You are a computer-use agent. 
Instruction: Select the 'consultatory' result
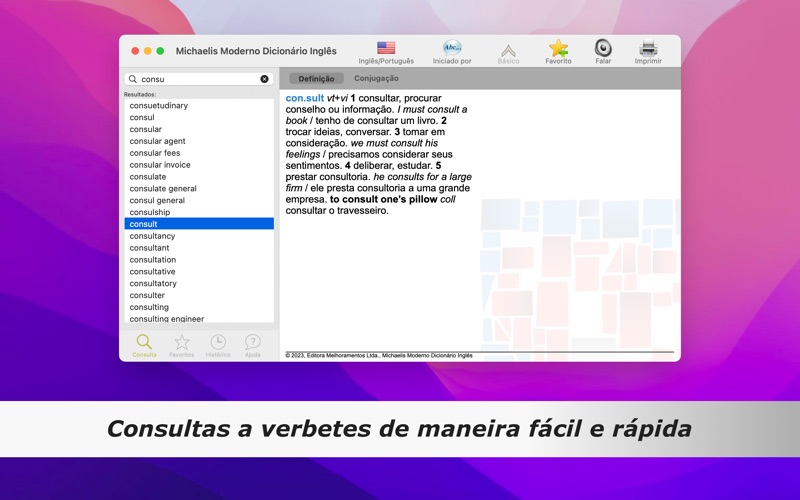[199, 283]
